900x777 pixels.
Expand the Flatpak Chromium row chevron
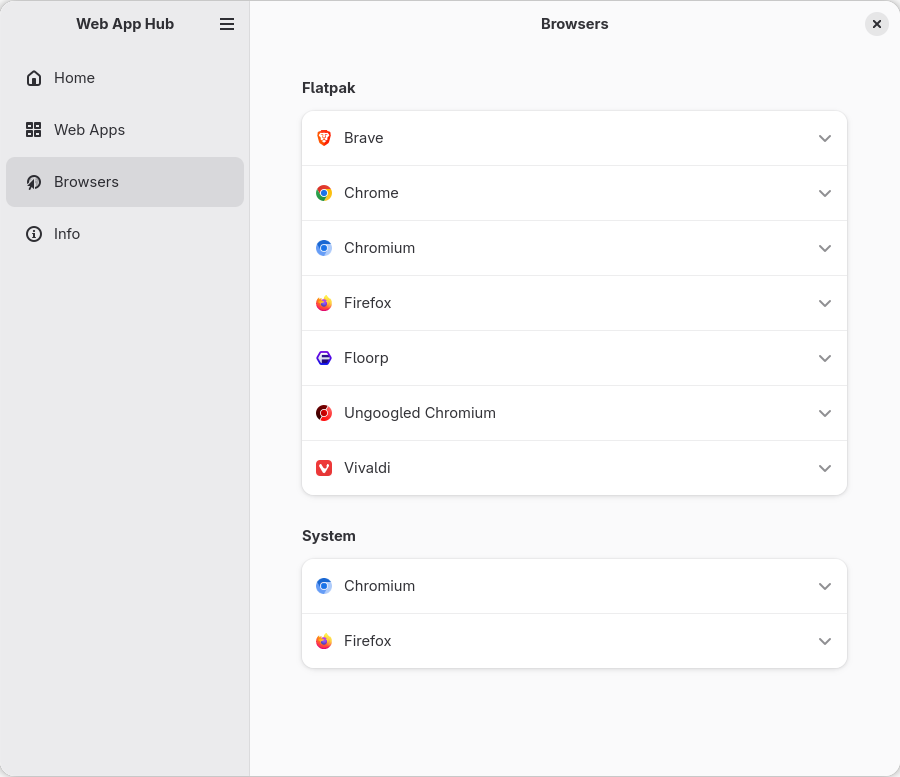coord(825,248)
